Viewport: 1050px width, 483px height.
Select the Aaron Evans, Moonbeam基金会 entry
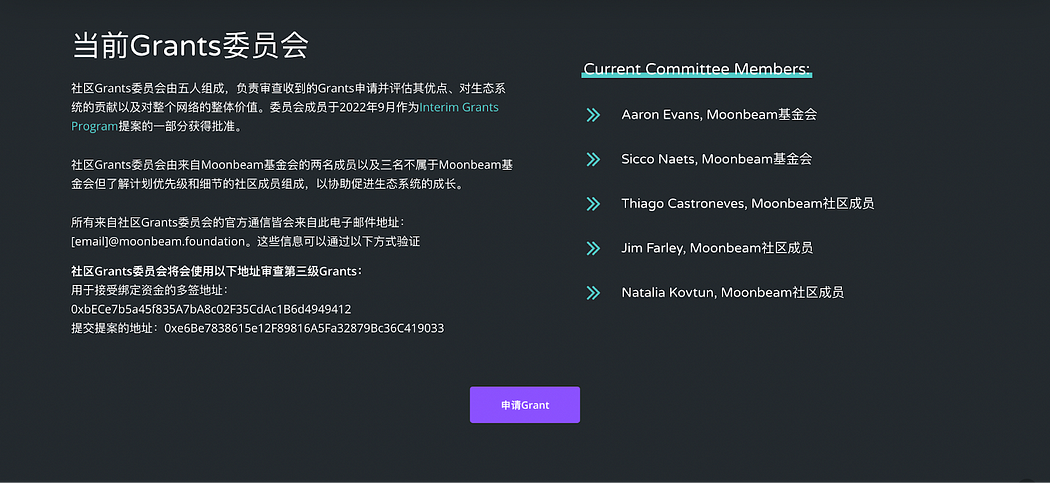click(719, 115)
